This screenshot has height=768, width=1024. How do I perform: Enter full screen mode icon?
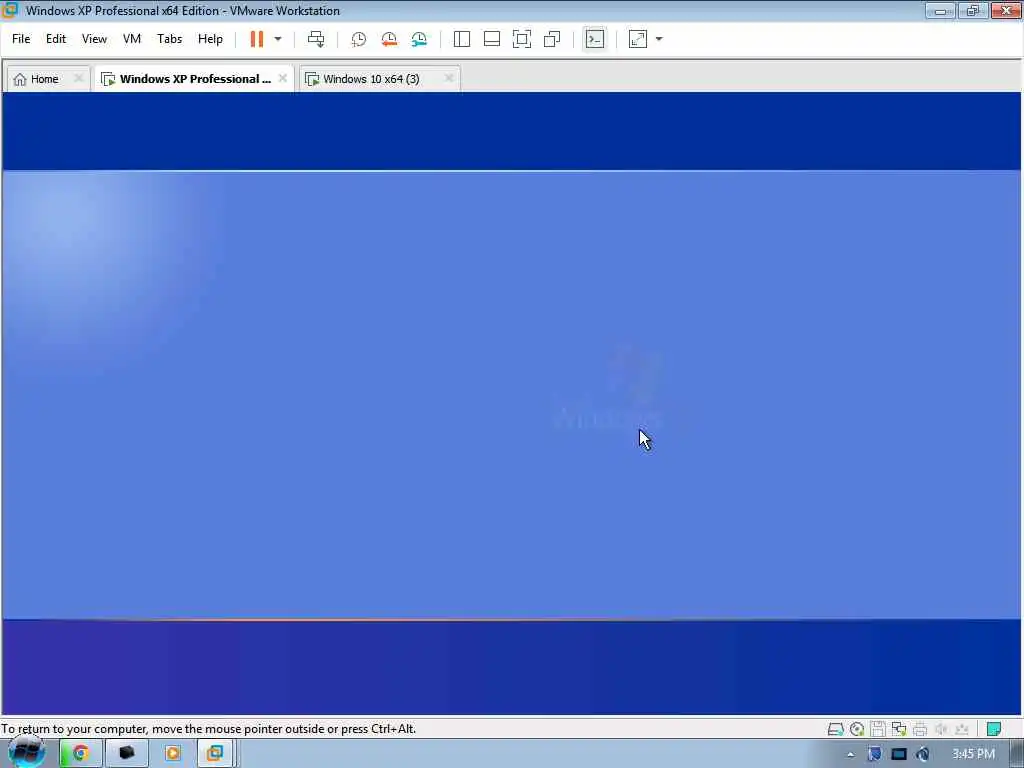click(x=522, y=39)
